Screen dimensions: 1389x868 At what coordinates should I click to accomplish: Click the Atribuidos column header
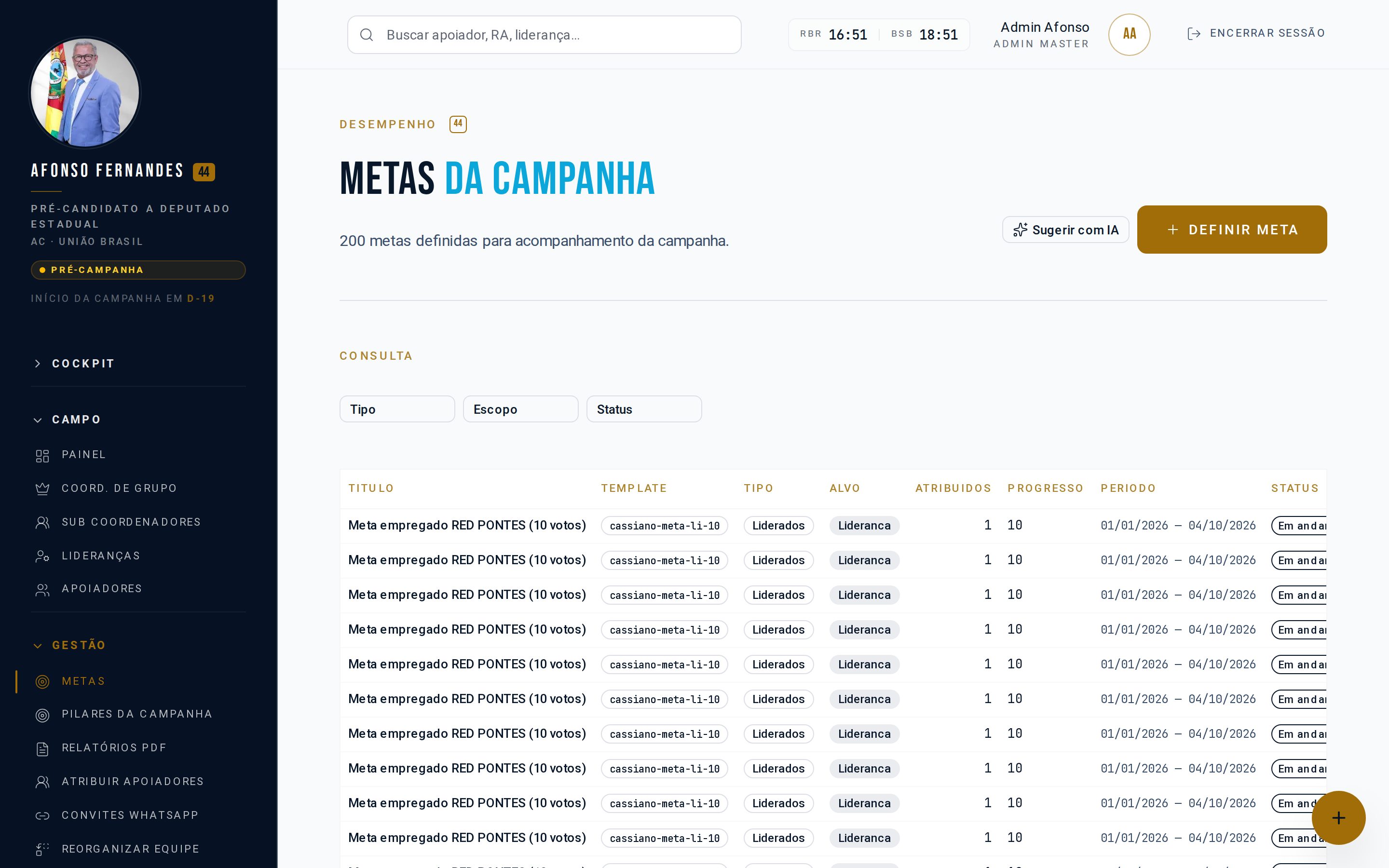(953, 488)
